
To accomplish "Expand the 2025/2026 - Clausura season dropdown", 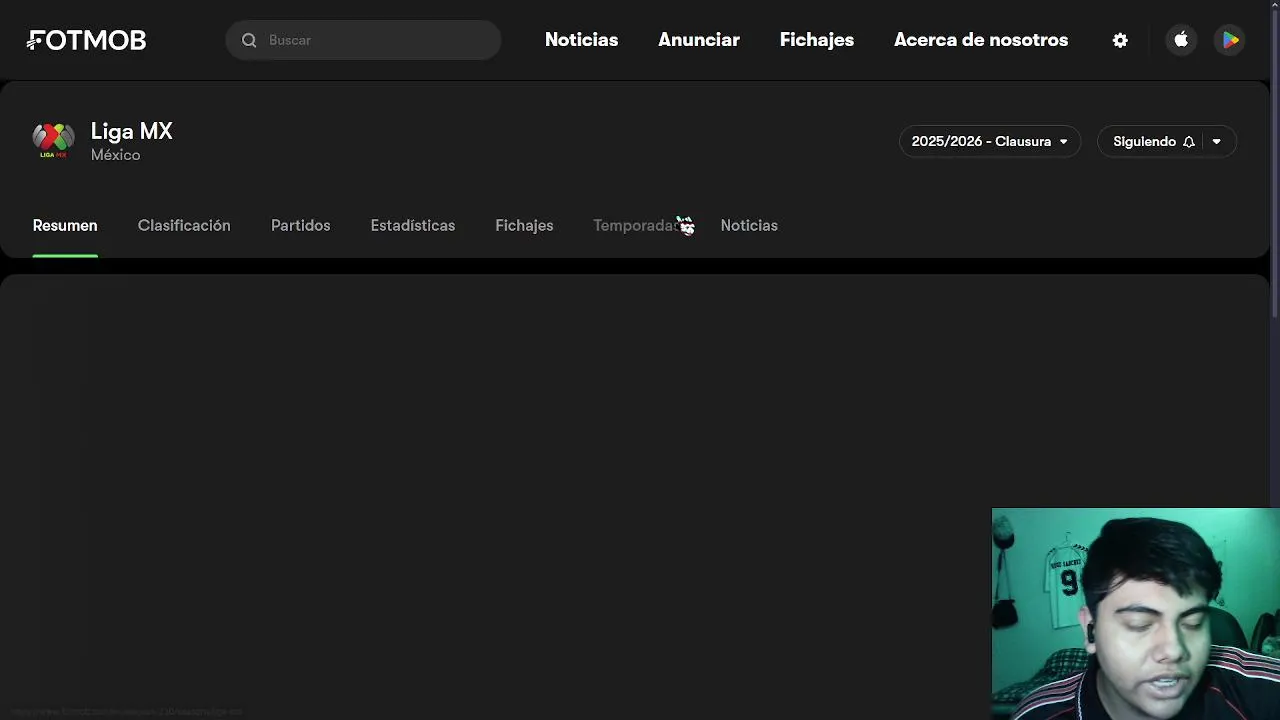I will coord(989,141).
